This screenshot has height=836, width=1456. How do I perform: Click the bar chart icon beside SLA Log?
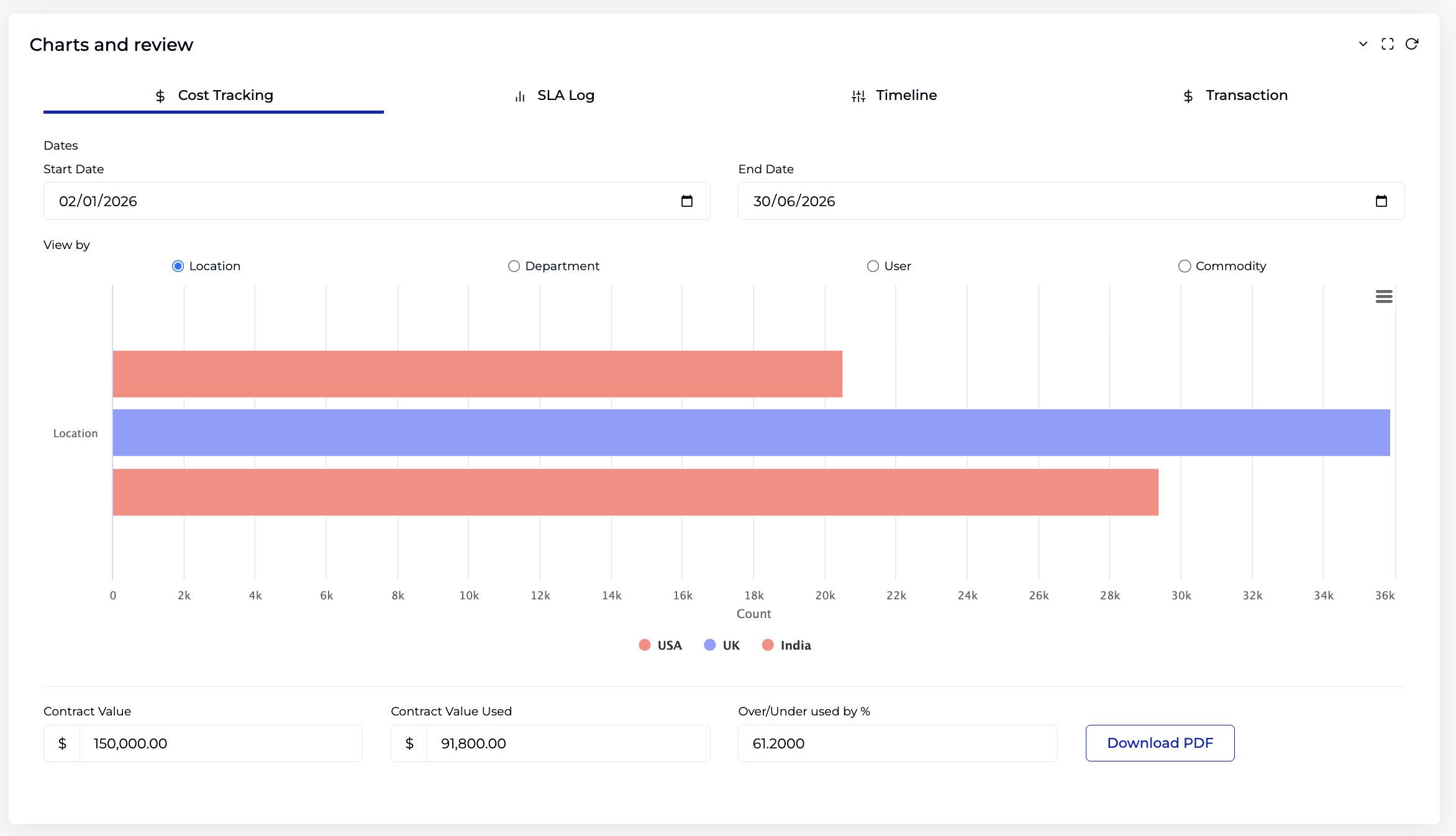520,96
